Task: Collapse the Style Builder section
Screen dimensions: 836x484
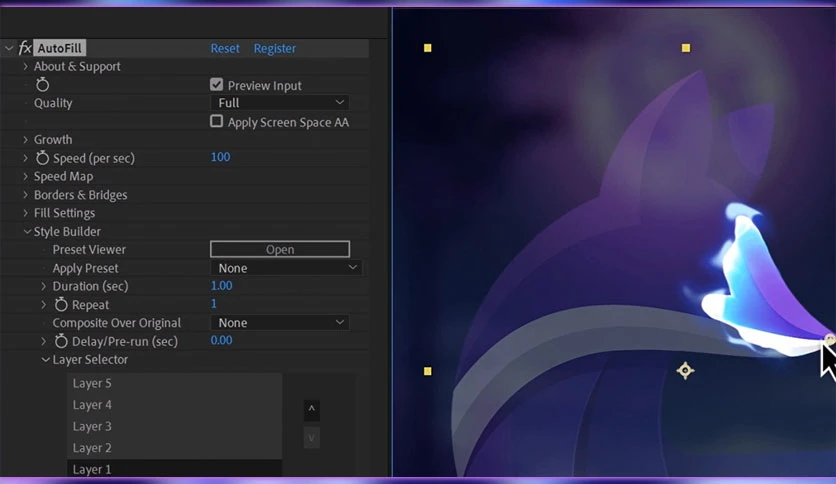Action: pos(27,231)
